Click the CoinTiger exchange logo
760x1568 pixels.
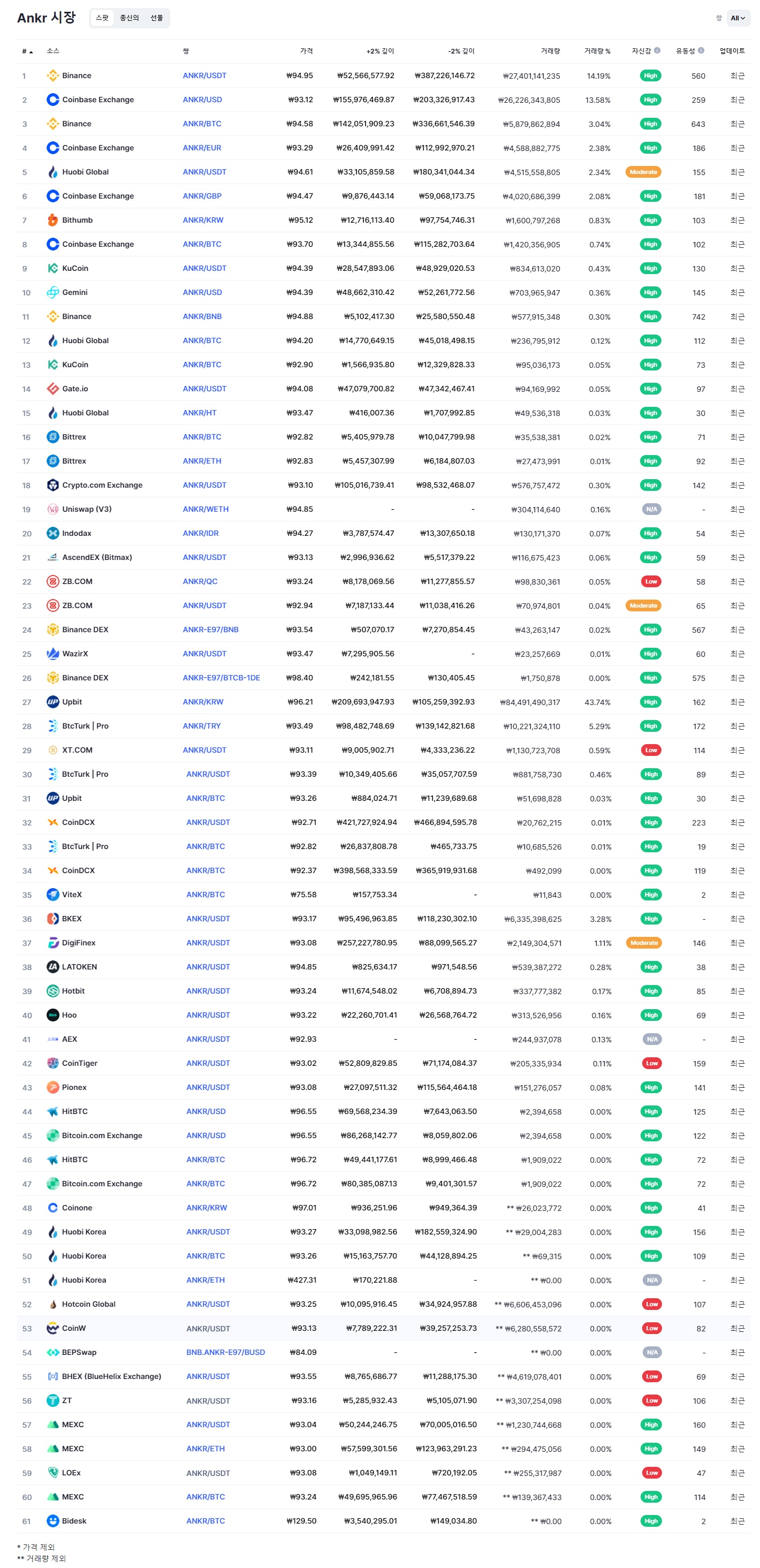tap(53, 1063)
